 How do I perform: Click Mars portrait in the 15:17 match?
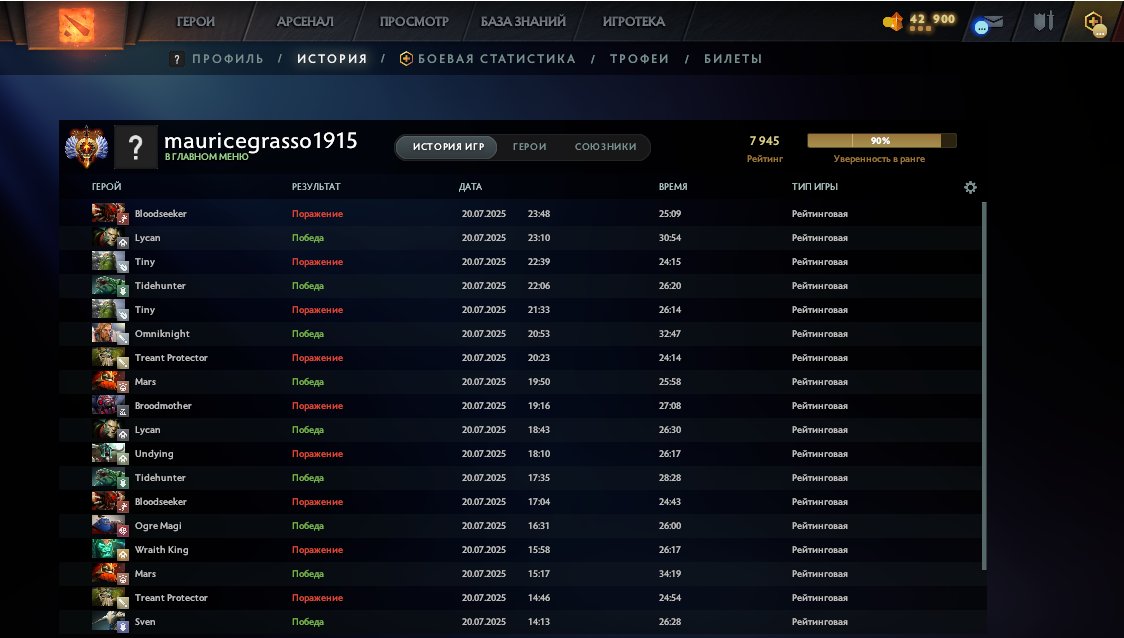[110, 574]
